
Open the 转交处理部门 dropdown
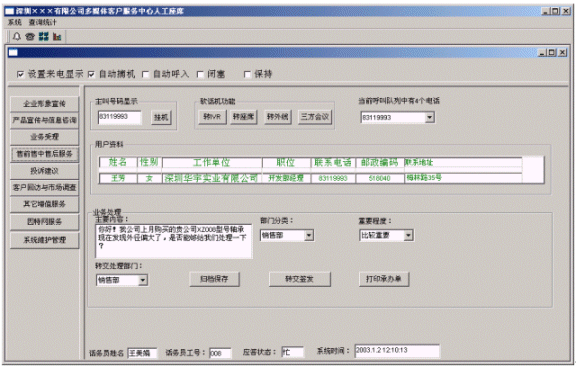[x=143, y=280]
